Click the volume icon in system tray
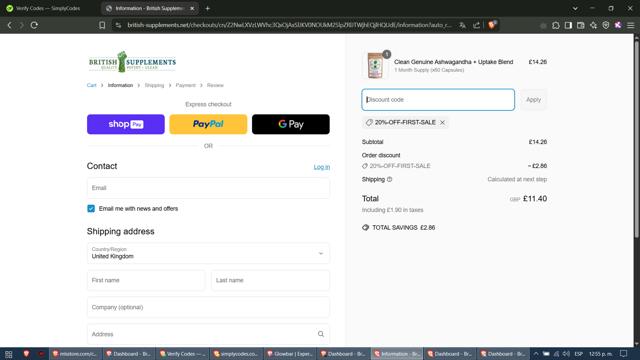The width and height of the screenshot is (640, 360). [566, 354]
